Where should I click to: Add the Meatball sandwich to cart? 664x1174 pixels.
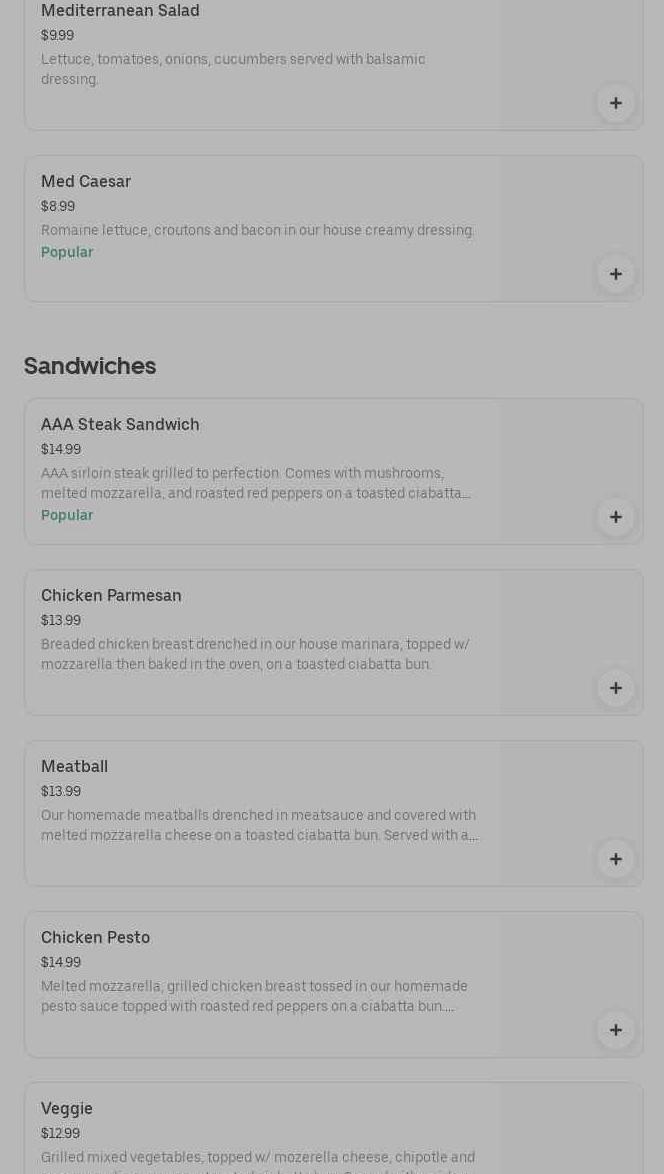click(615, 859)
